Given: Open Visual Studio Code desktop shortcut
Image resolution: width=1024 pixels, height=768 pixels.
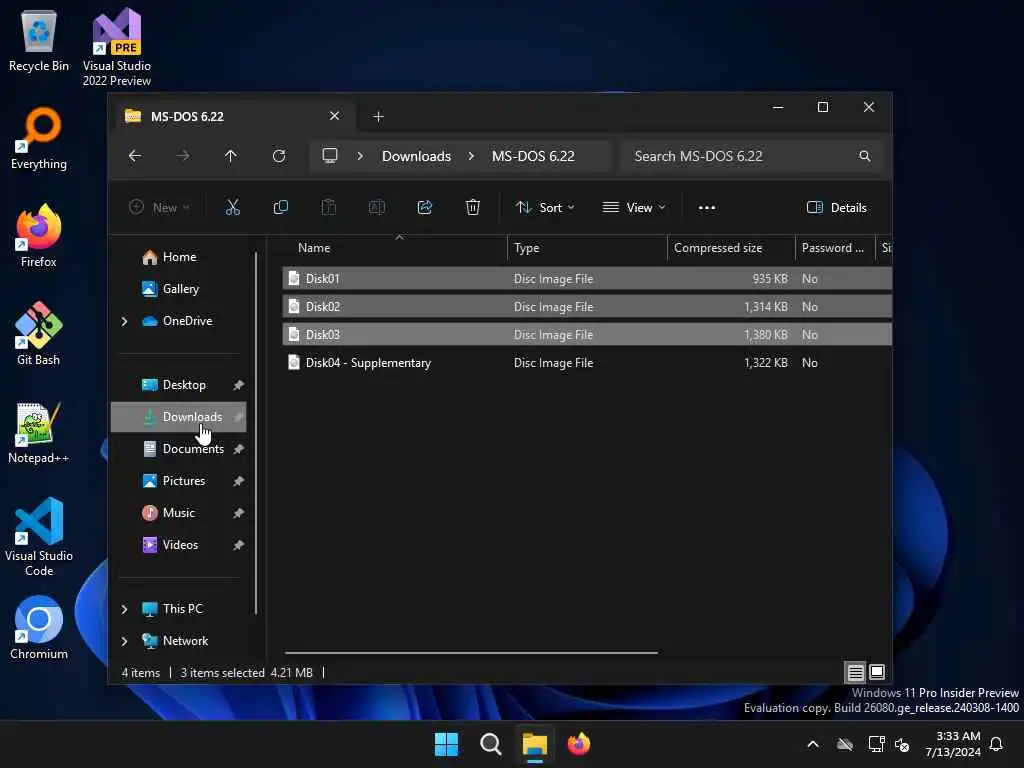Looking at the screenshot, I should point(39,537).
